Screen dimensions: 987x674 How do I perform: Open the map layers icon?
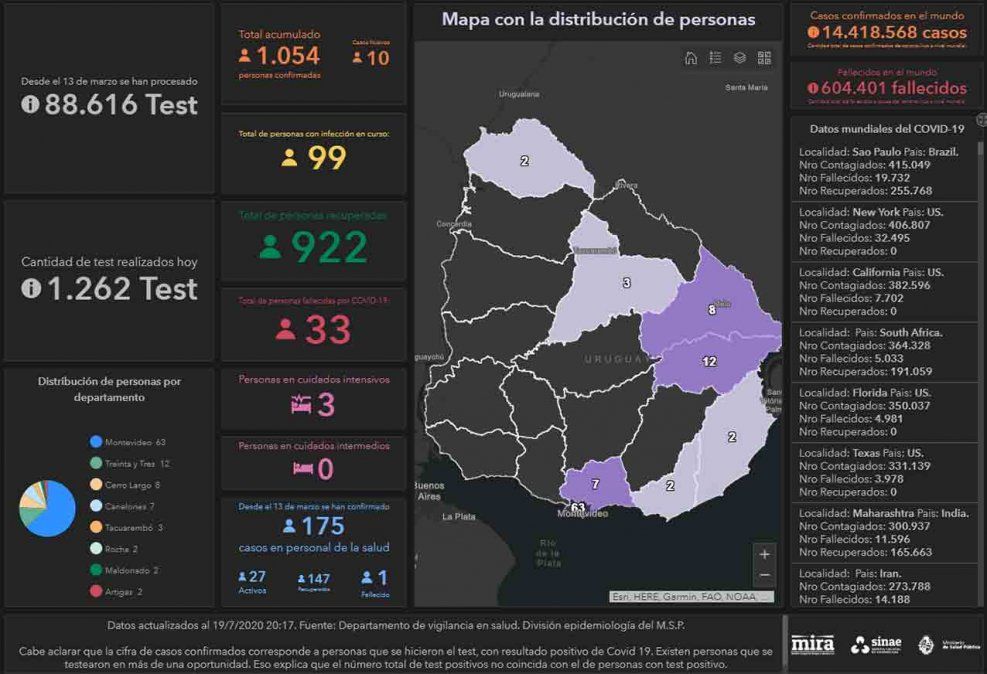tap(740, 58)
